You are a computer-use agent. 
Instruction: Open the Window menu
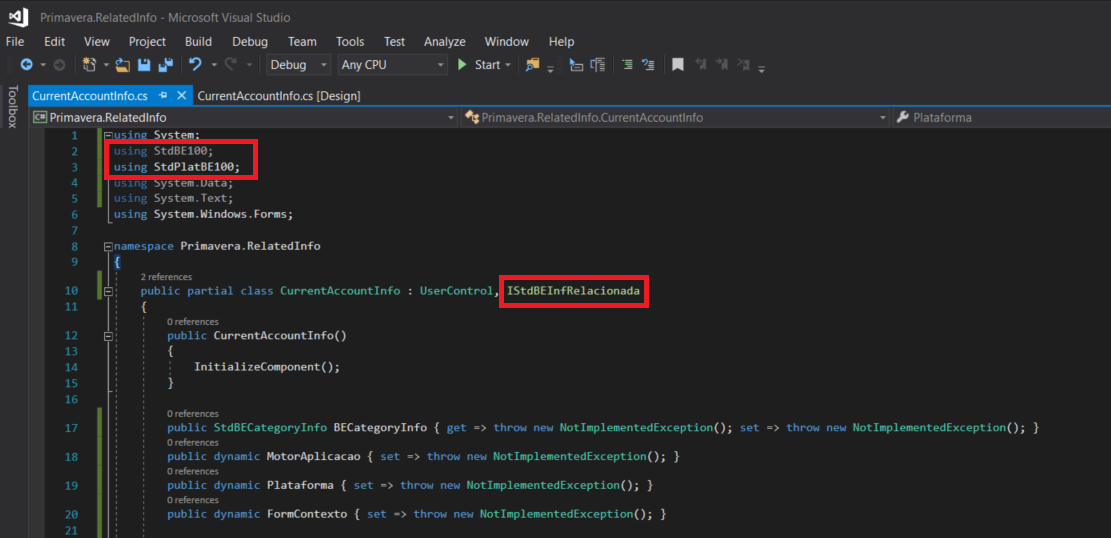(507, 42)
